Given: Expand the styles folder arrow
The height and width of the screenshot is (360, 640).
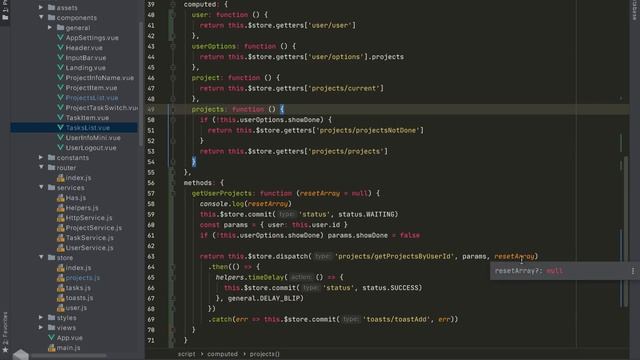Looking at the screenshot, I should (x=41, y=317).
